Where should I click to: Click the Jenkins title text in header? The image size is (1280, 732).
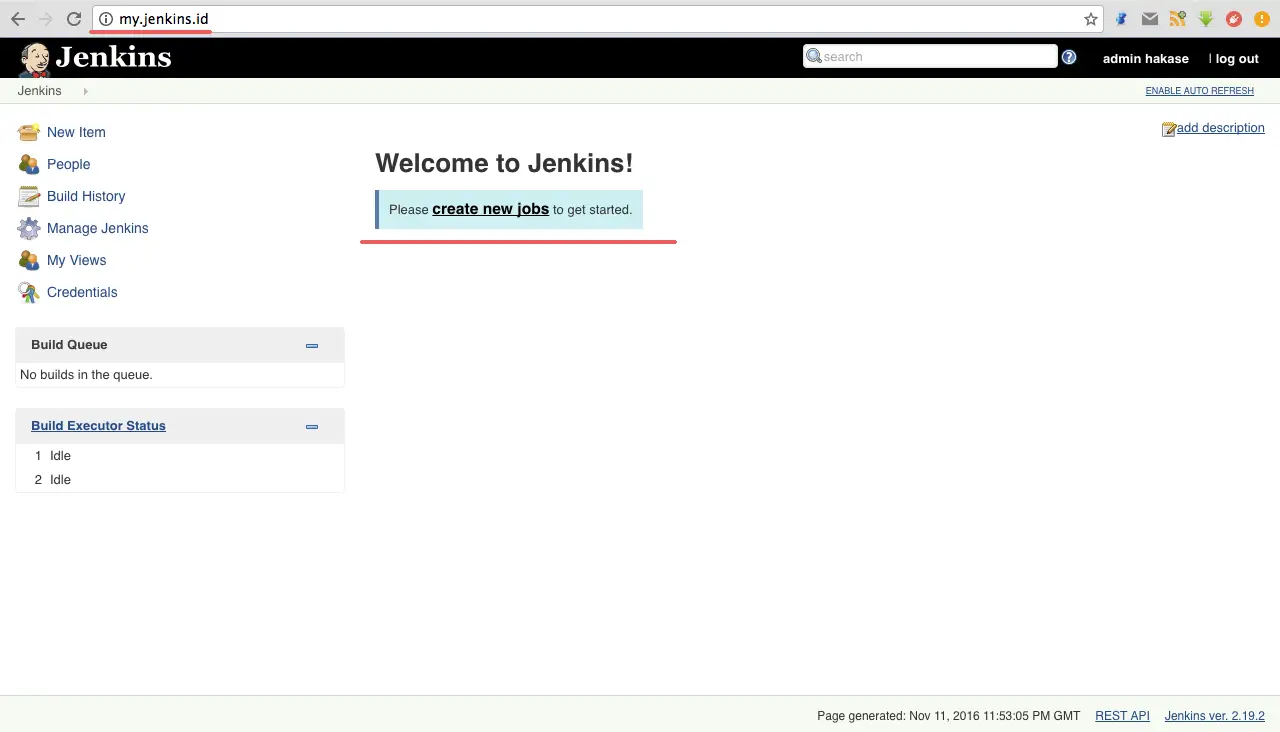113,58
